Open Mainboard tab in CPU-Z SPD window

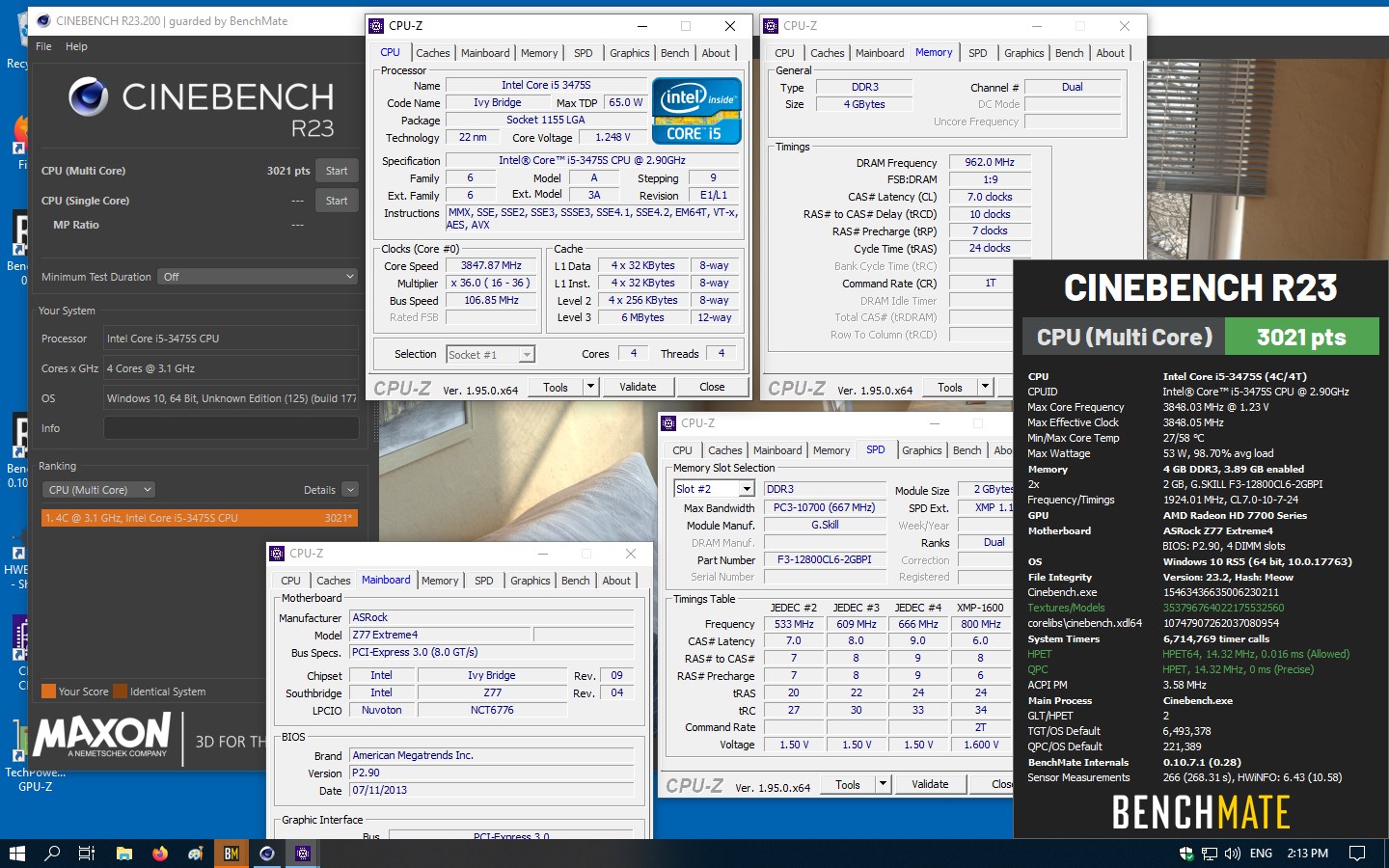(x=777, y=450)
